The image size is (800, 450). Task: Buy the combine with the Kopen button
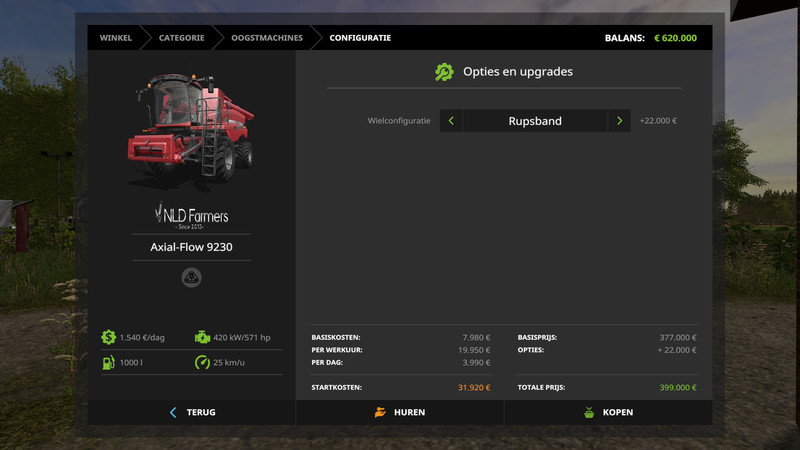[x=608, y=412]
